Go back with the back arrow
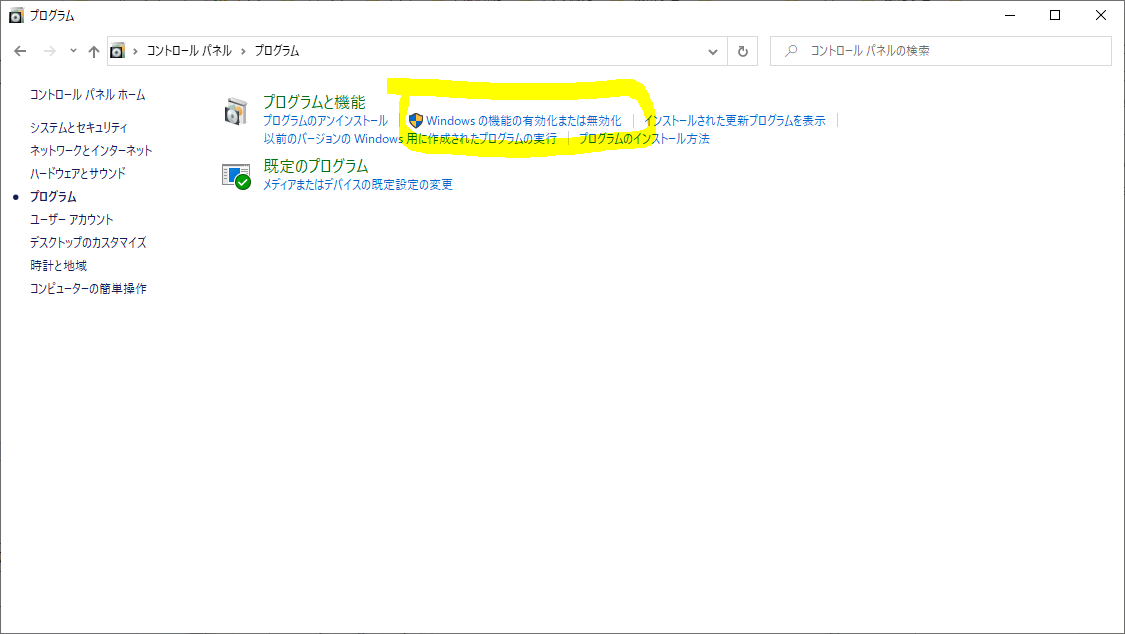The height and width of the screenshot is (634, 1125). click(x=20, y=51)
